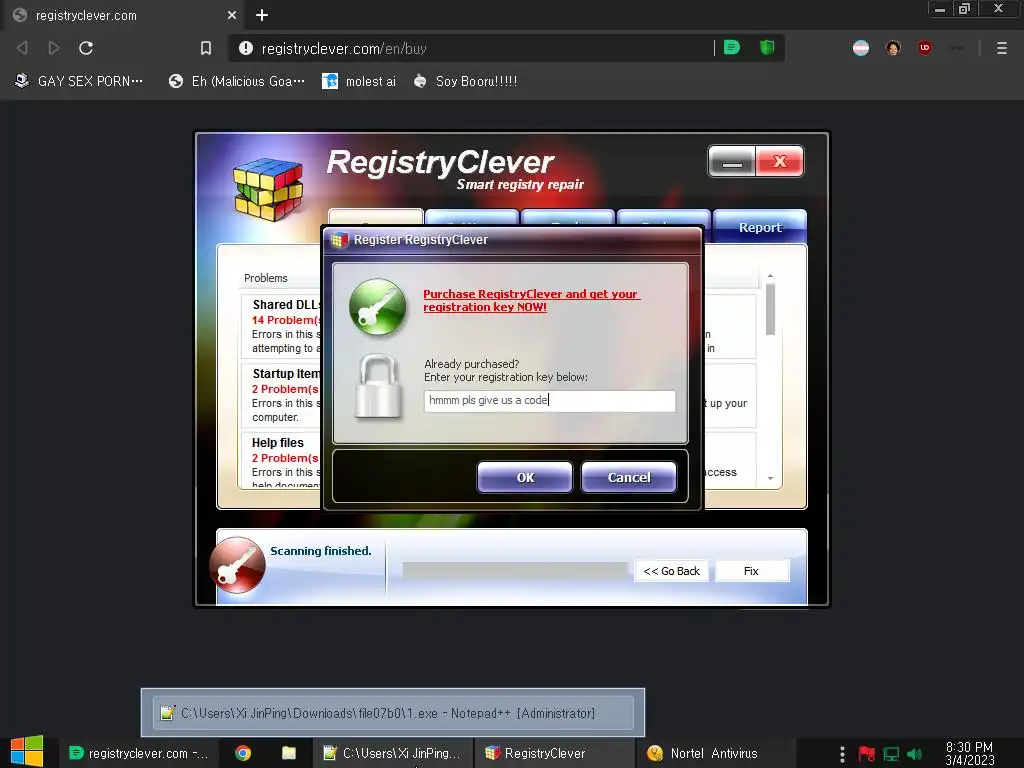The width and height of the screenshot is (1024, 768).
Task: Click the three-dot tray overflow icon
Action: [x=842, y=754]
